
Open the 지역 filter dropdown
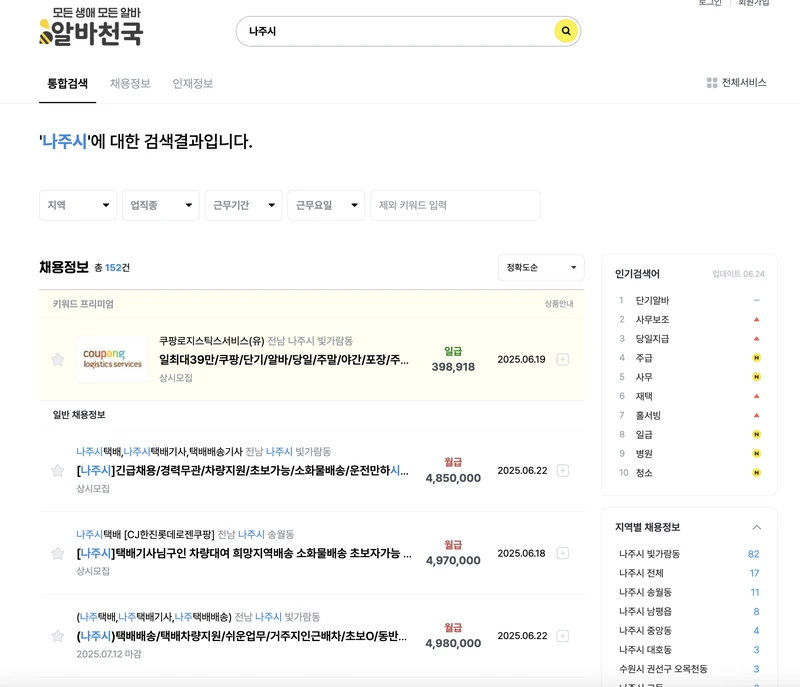(78, 205)
